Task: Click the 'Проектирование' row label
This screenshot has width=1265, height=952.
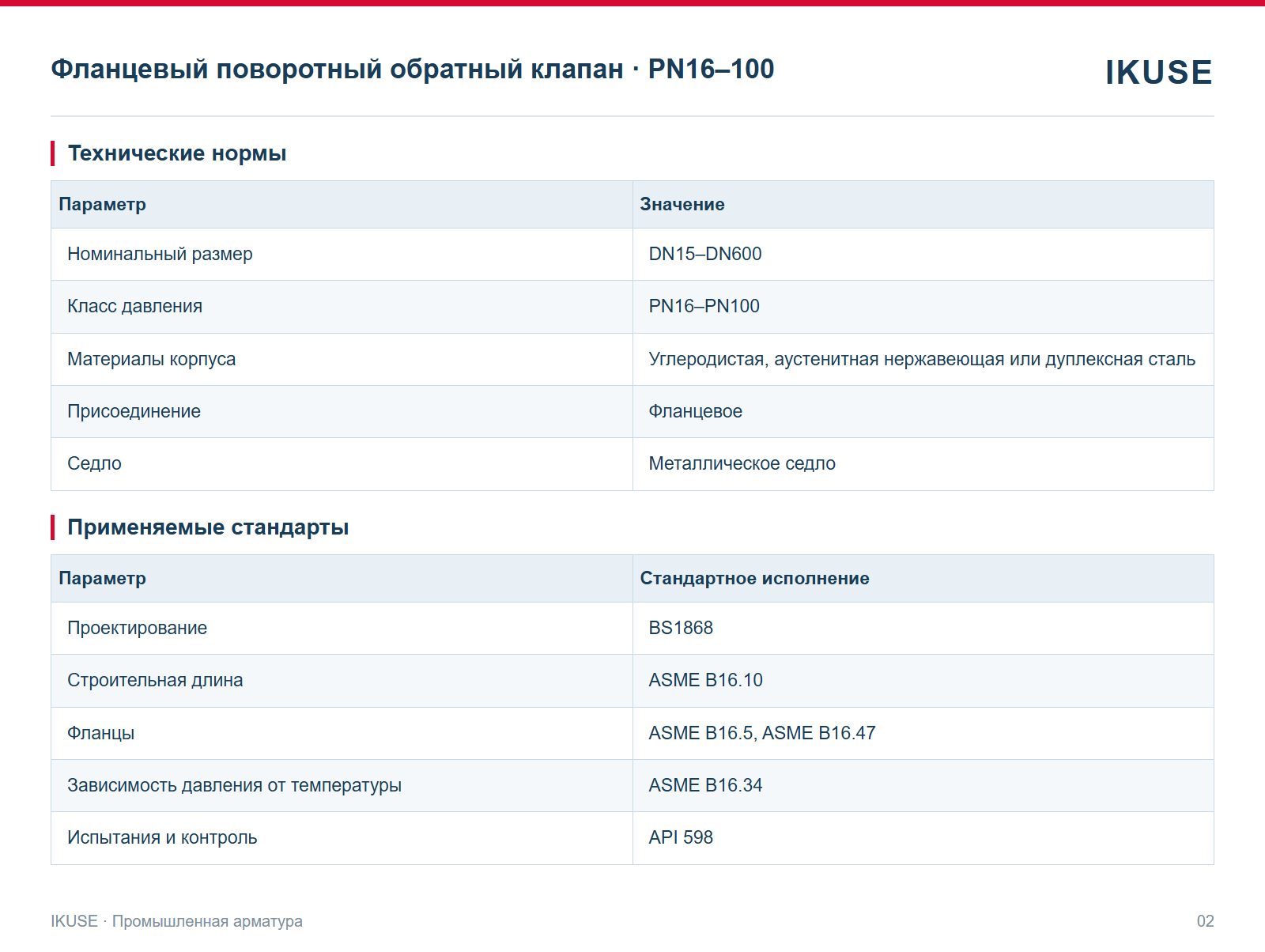Action: pos(137,628)
